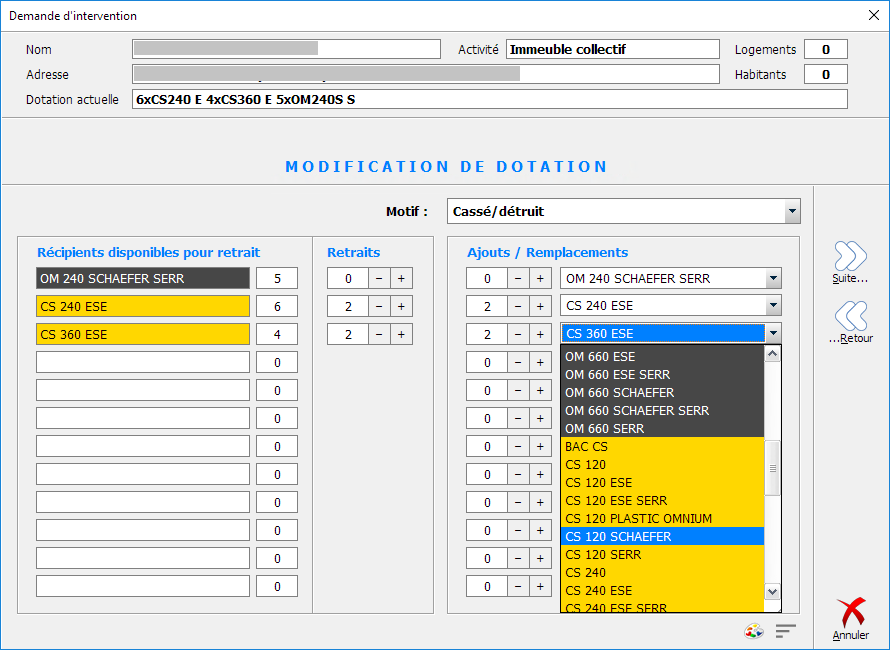Click the Retour back arrows icon
The height and width of the screenshot is (650, 890).
click(x=850, y=317)
